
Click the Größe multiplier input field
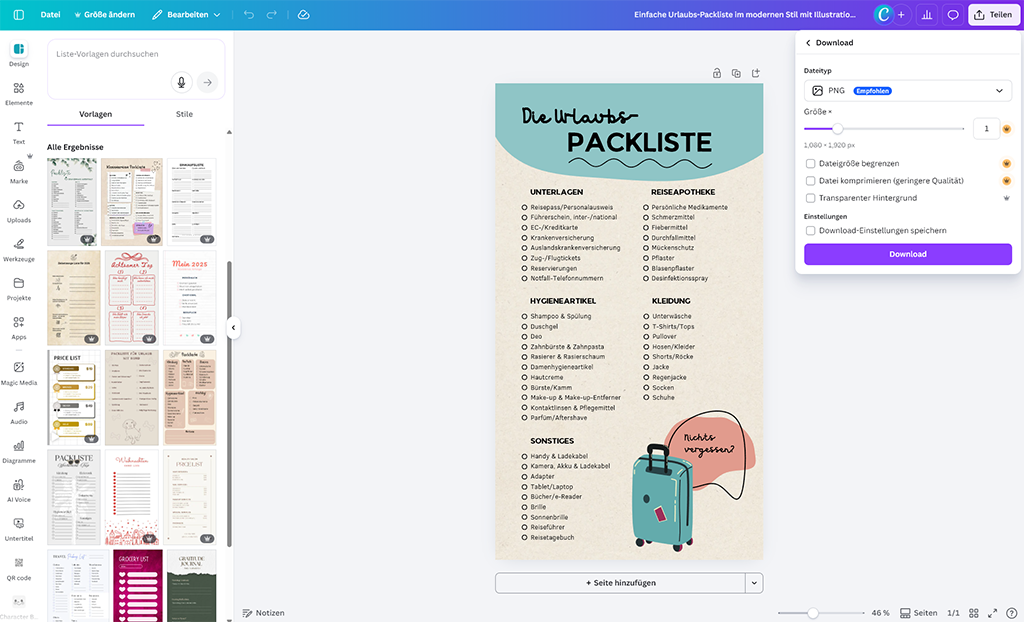coord(986,129)
